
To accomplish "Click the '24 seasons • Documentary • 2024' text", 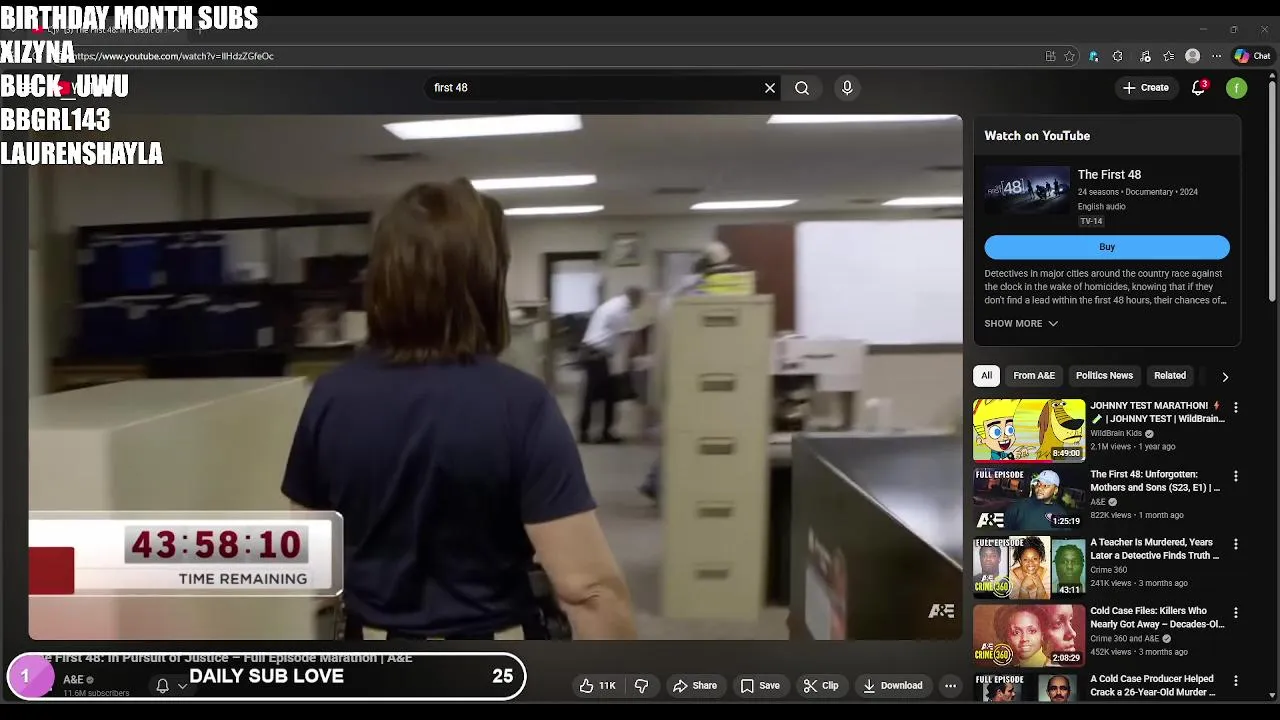I will tap(1138, 192).
